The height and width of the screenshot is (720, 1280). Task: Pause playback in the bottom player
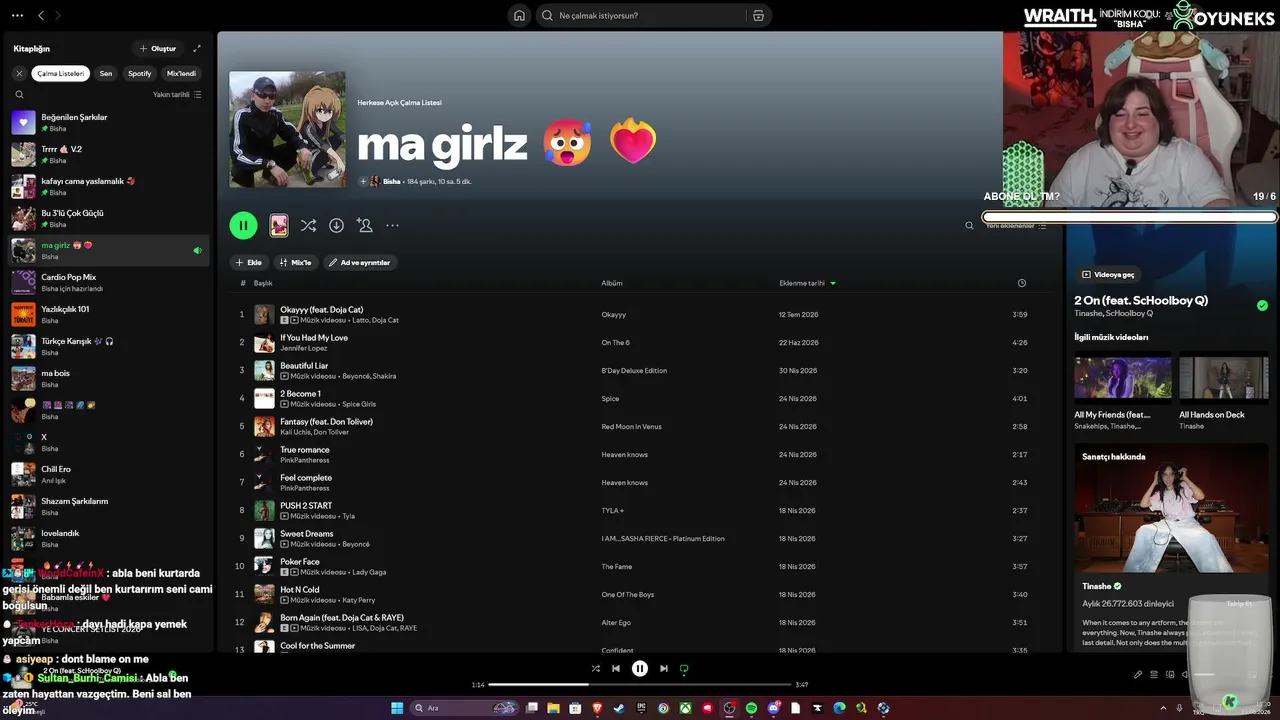point(640,668)
